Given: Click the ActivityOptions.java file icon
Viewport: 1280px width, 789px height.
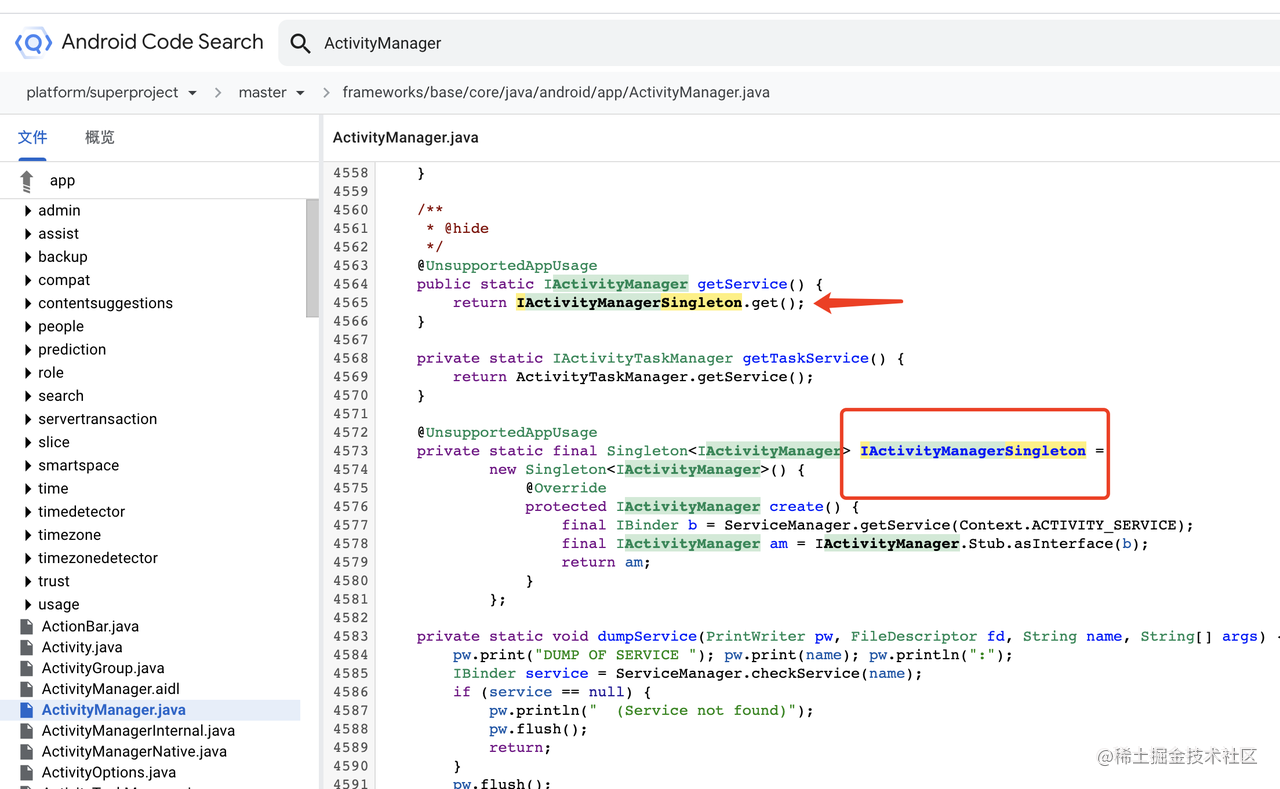Looking at the screenshot, I should [27, 773].
